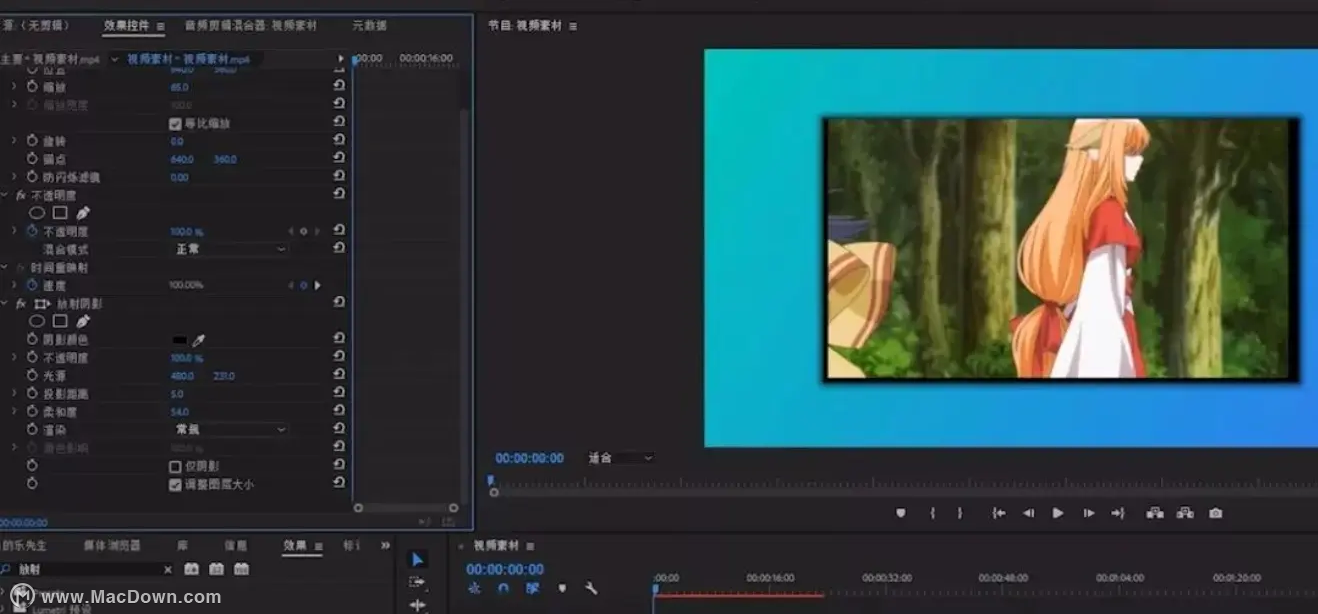Reset the 投影距离 parameter
The image size is (1318, 614).
coord(339,393)
